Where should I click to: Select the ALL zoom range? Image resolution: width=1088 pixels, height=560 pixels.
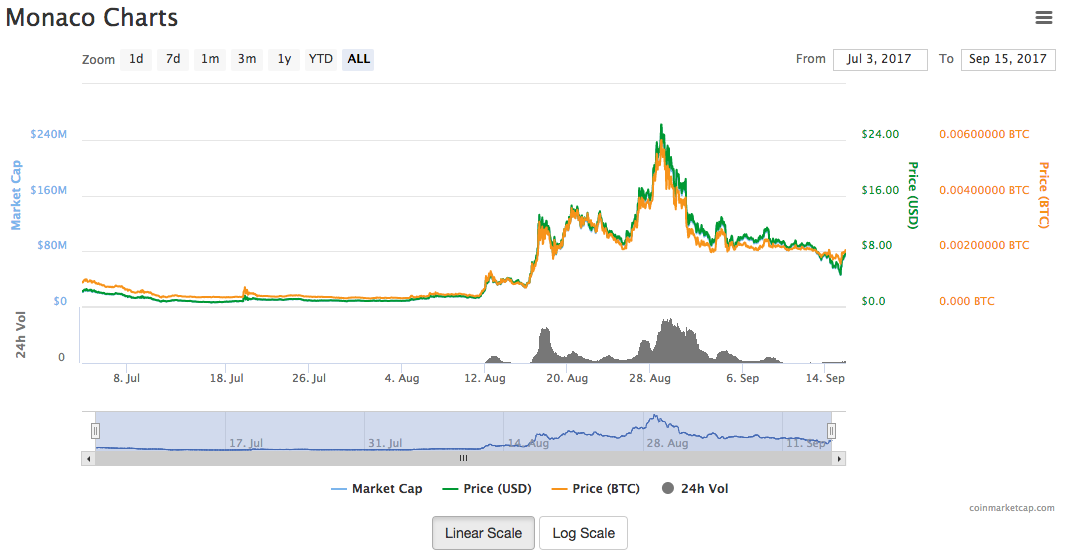coord(358,59)
